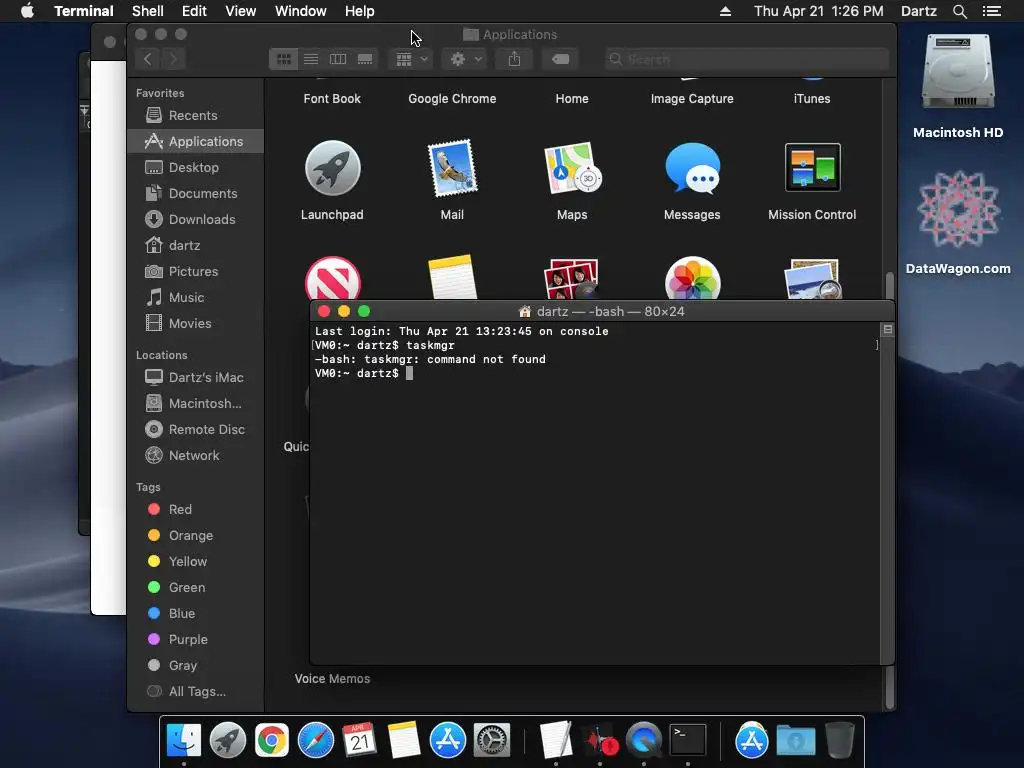Select Recents in the Finder sidebar
Image resolution: width=1024 pixels, height=768 pixels.
pyautogui.click(x=195, y=115)
